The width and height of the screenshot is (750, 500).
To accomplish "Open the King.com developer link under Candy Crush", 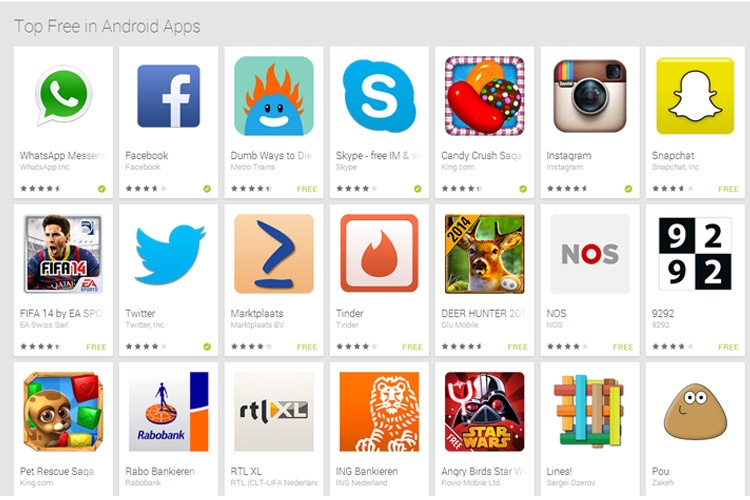I will 458,167.
